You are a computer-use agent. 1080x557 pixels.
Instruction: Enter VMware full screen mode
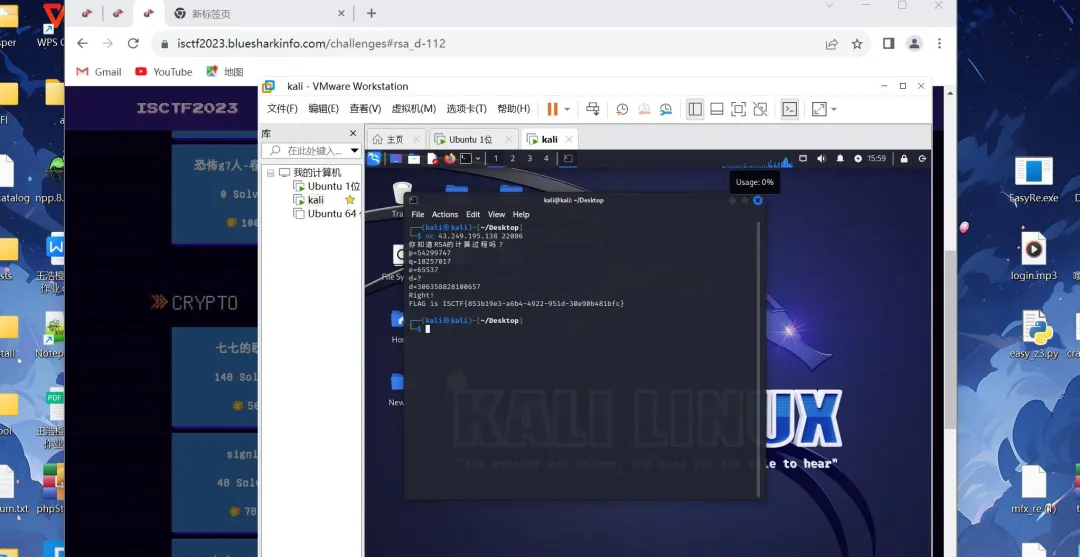[x=738, y=109]
